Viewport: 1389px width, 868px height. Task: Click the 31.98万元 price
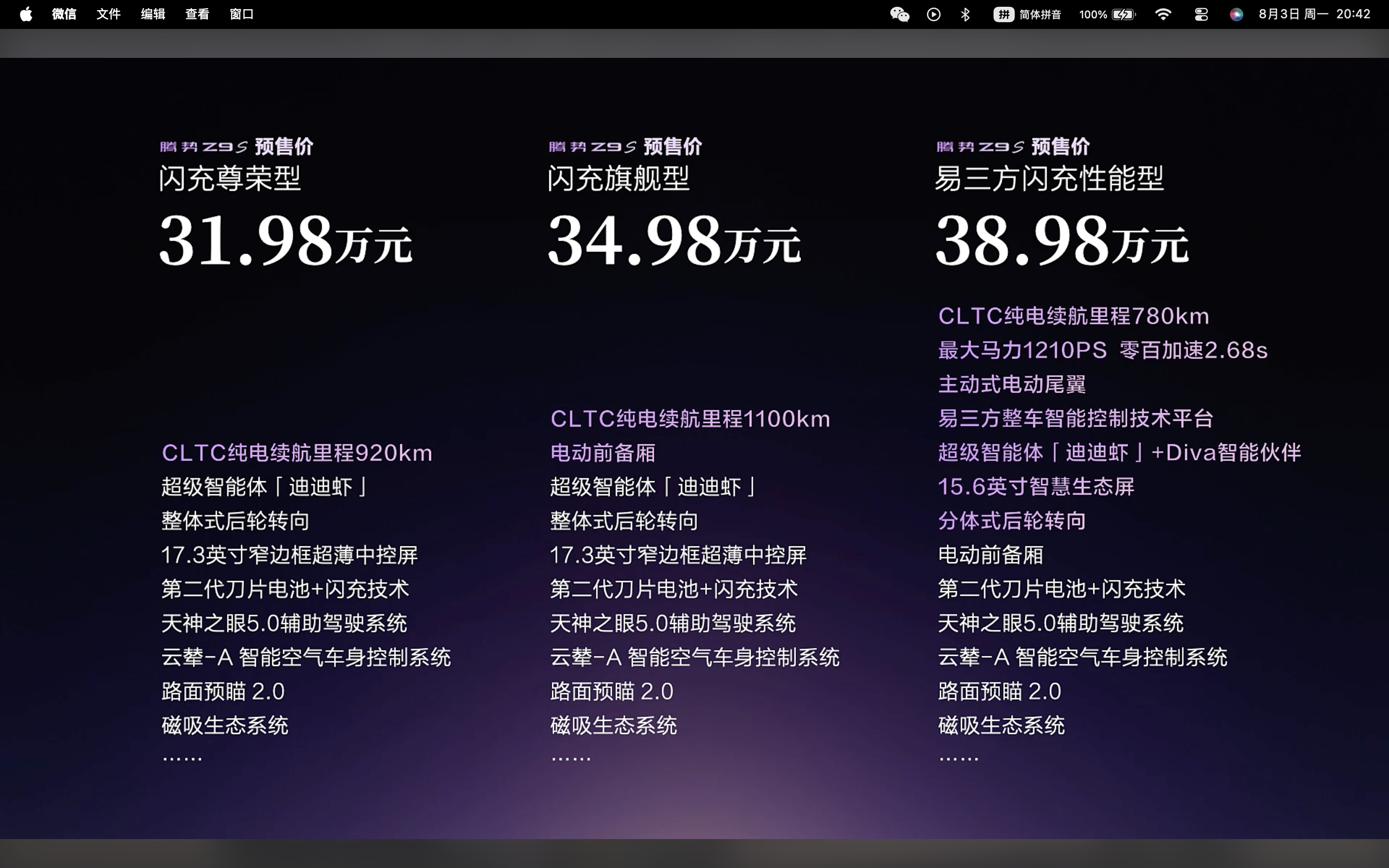pyautogui.click(x=285, y=240)
